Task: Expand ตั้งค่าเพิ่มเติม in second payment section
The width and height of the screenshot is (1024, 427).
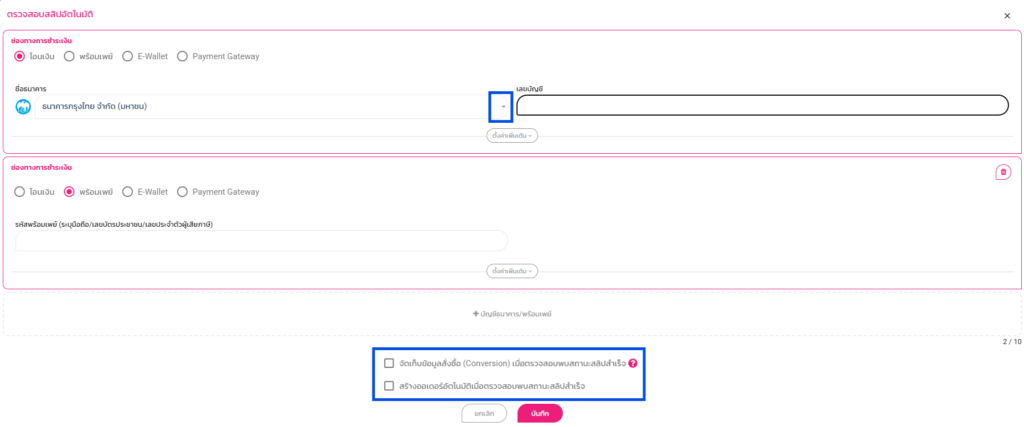Action: 512,270
